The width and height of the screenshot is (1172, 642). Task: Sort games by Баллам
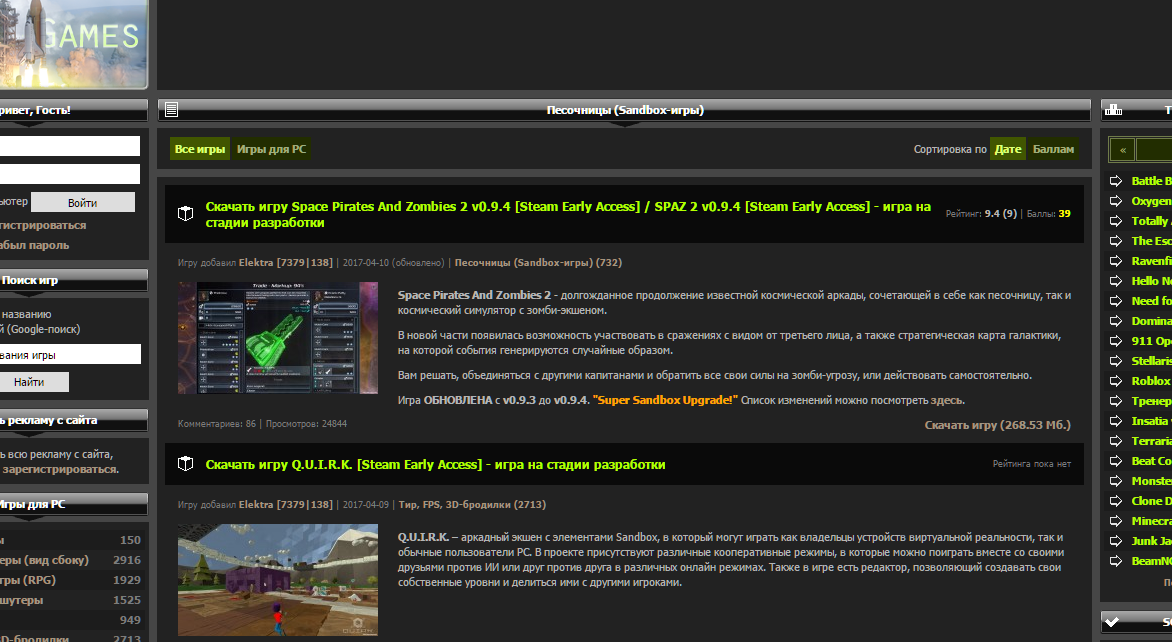coord(1053,149)
